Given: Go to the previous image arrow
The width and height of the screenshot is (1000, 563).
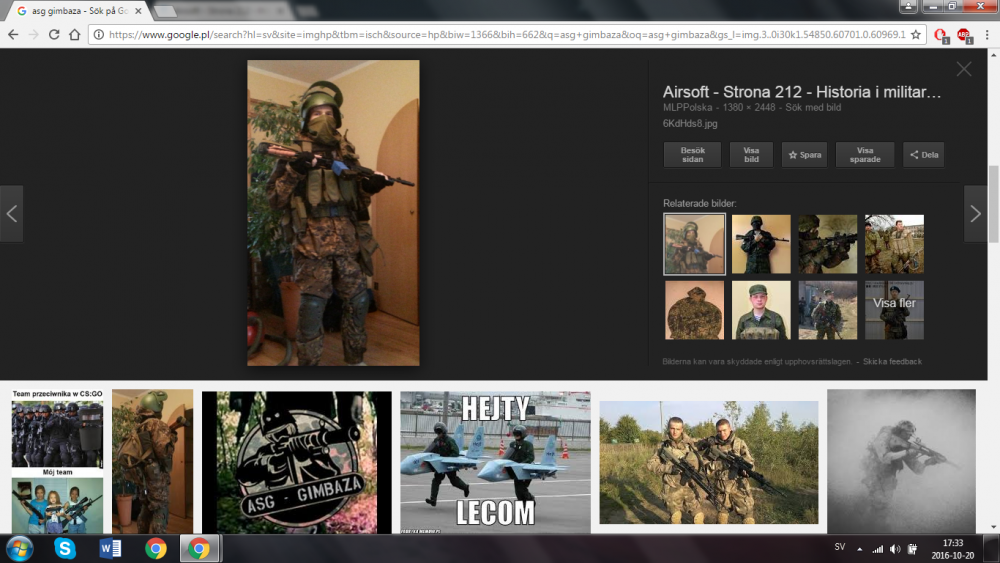Looking at the screenshot, I should [12, 214].
